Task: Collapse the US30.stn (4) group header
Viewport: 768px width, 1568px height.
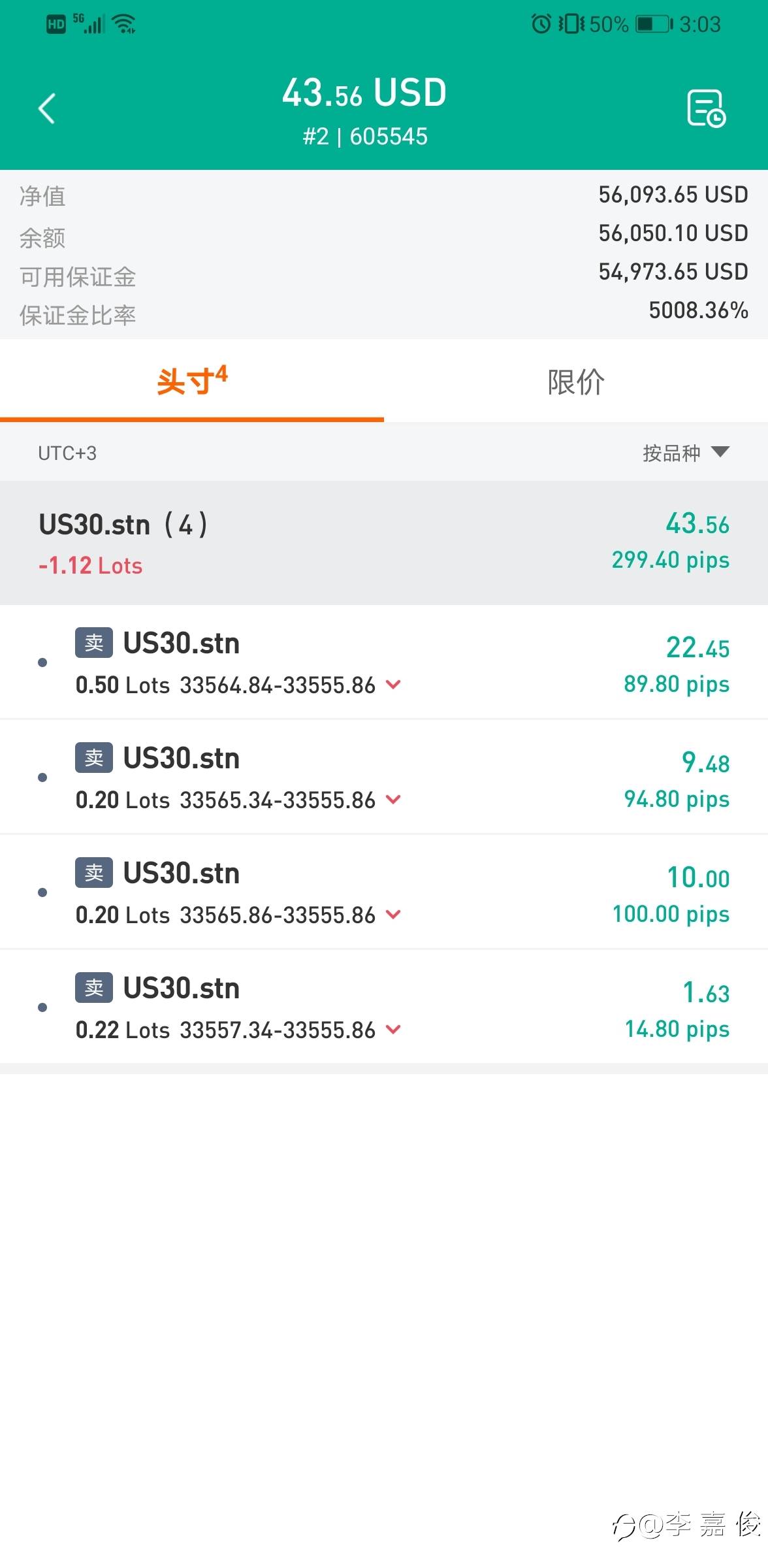Action: pyautogui.click(x=384, y=542)
